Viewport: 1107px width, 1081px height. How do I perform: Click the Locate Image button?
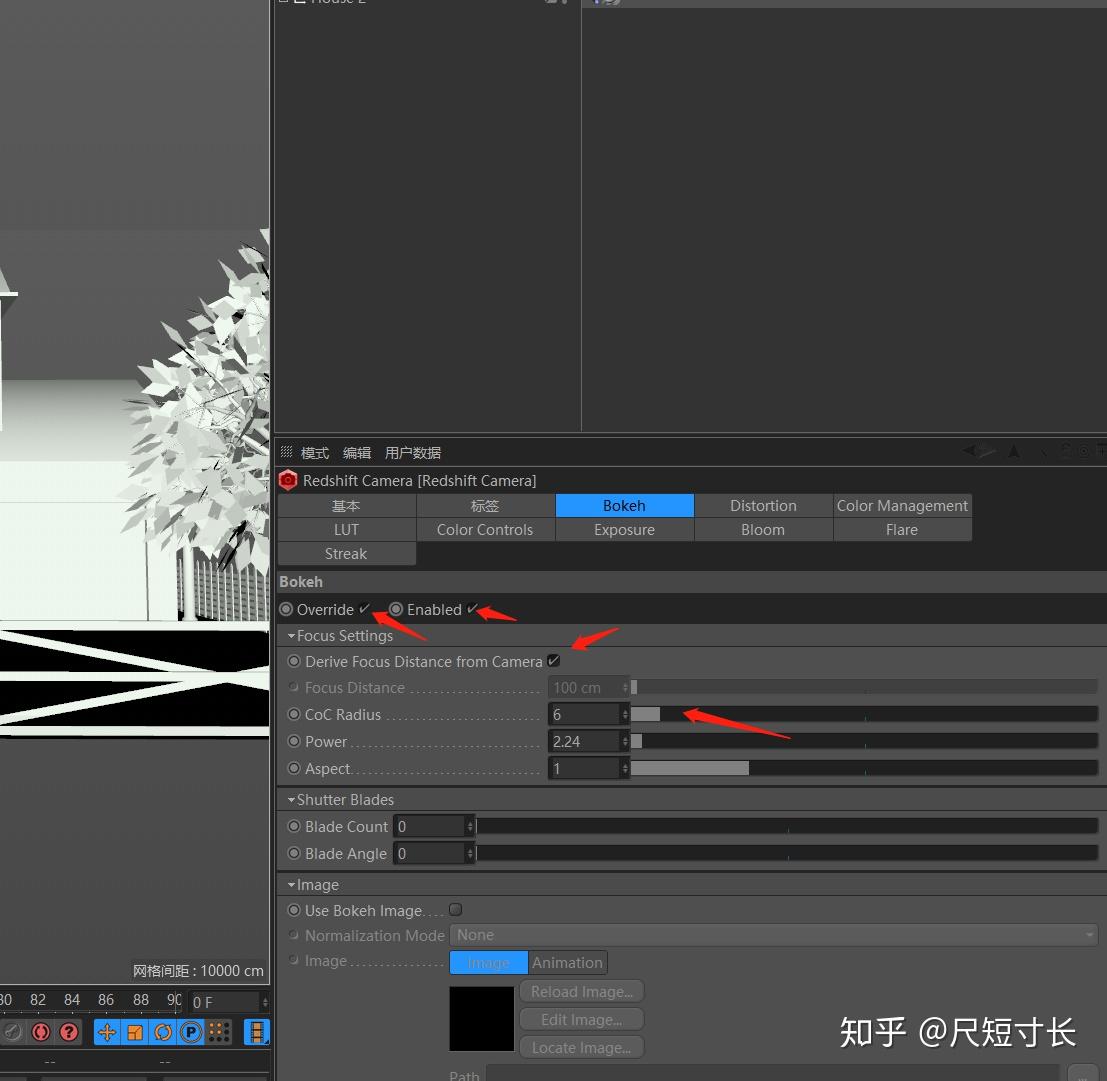click(581, 1047)
